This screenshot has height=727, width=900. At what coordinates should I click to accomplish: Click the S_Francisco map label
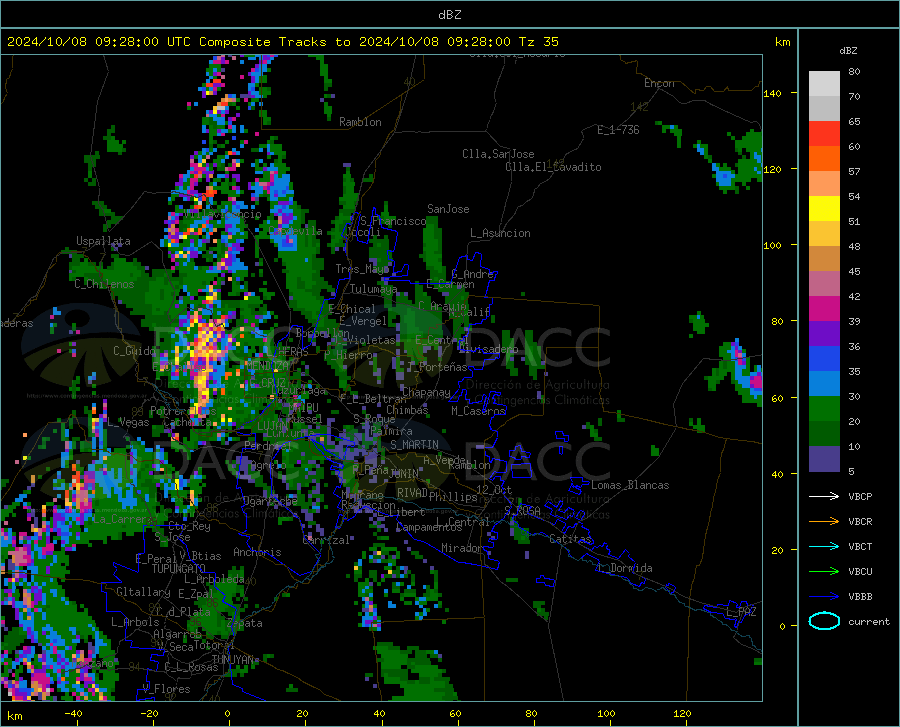click(393, 221)
